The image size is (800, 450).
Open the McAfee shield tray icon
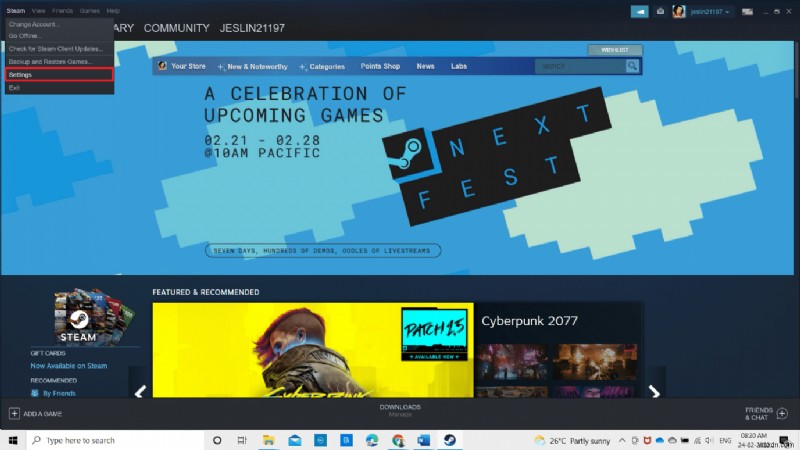[x=647, y=440]
